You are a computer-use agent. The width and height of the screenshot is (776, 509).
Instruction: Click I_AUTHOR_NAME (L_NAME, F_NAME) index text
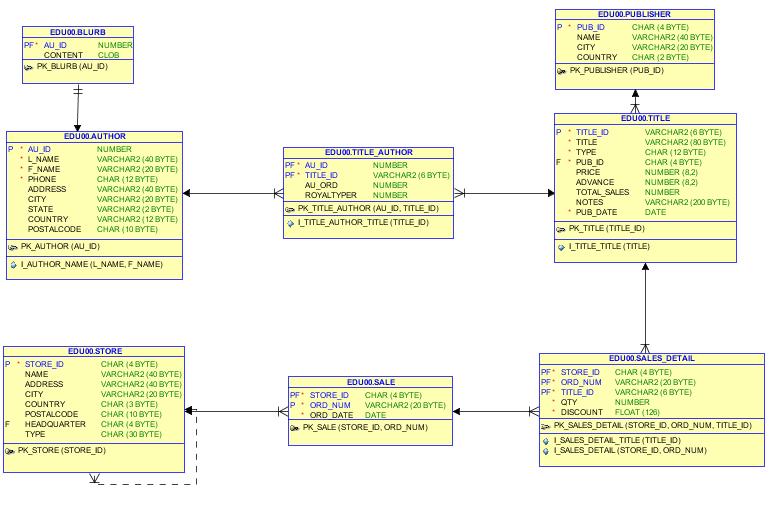pyautogui.click(x=92, y=264)
